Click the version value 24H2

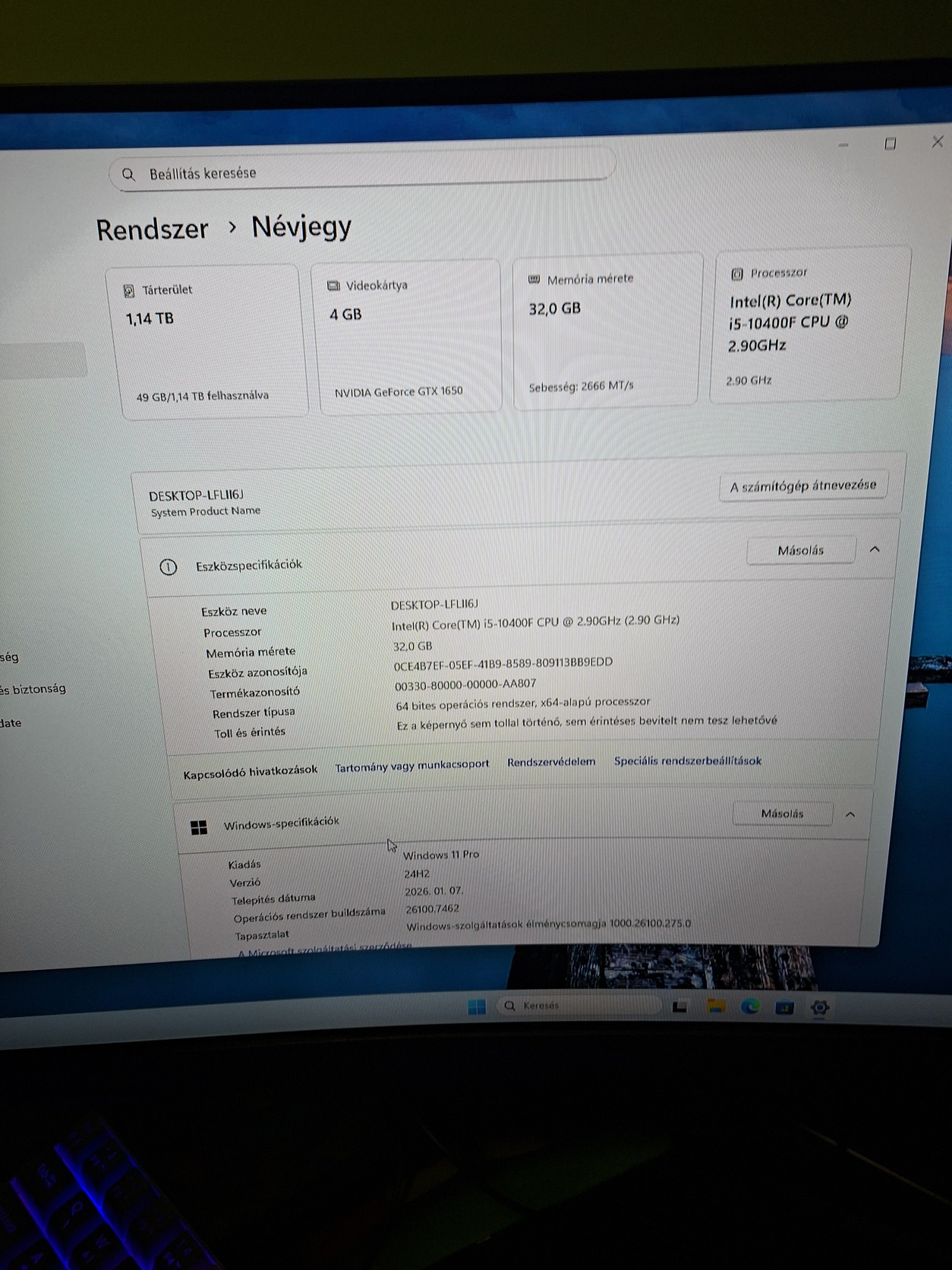click(x=417, y=874)
